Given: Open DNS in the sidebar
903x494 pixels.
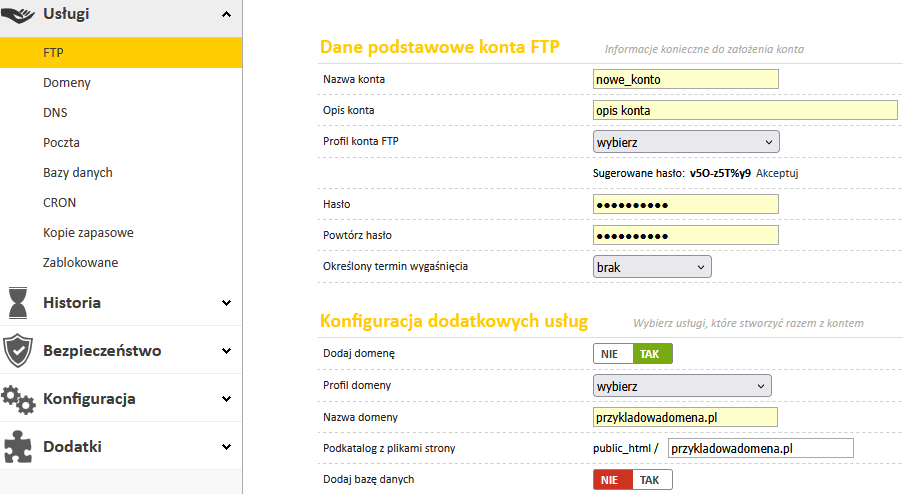Looking at the screenshot, I should click(x=55, y=113).
